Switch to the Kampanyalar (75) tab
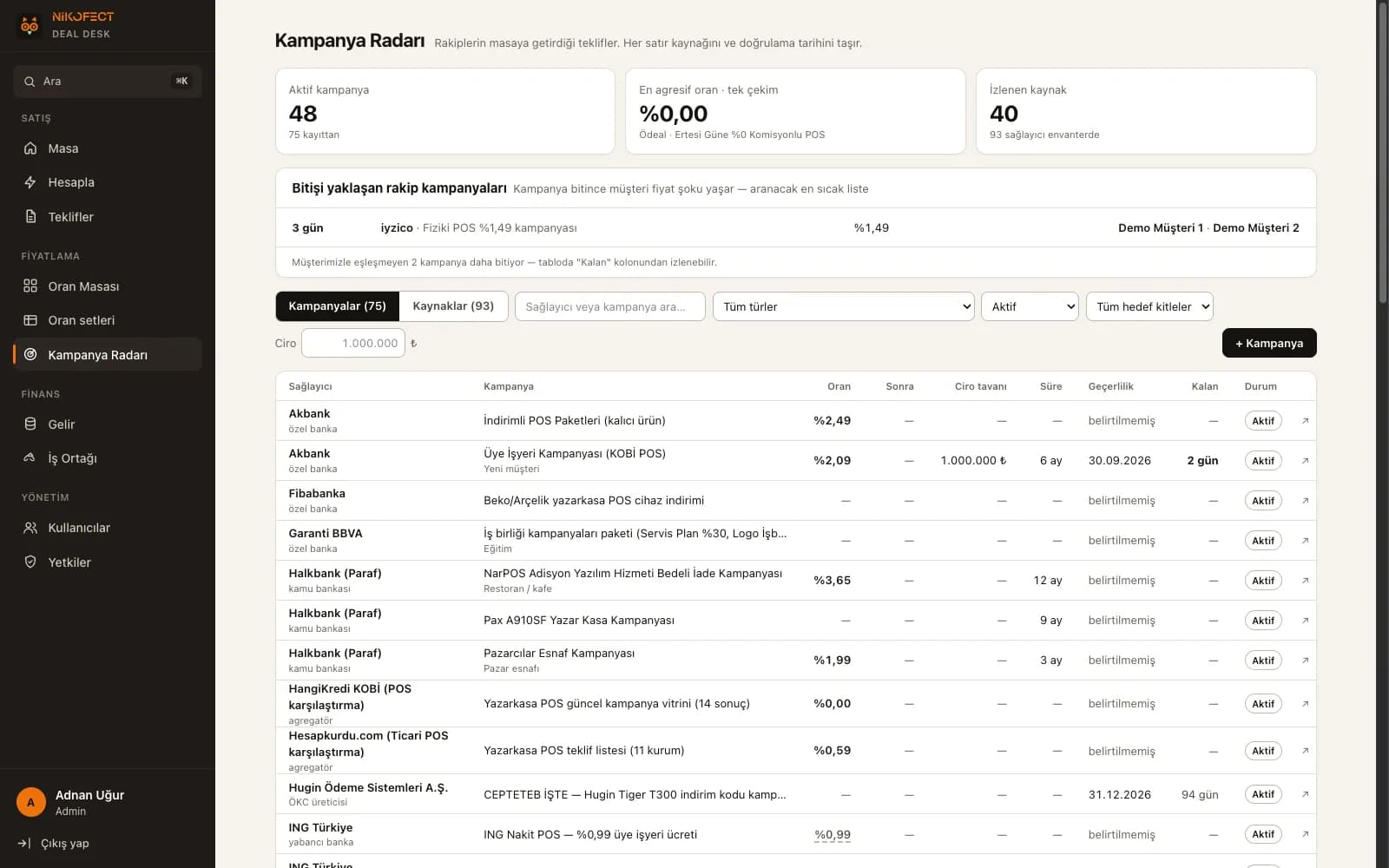Viewport: 1389px width, 868px height. click(x=337, y=306)
